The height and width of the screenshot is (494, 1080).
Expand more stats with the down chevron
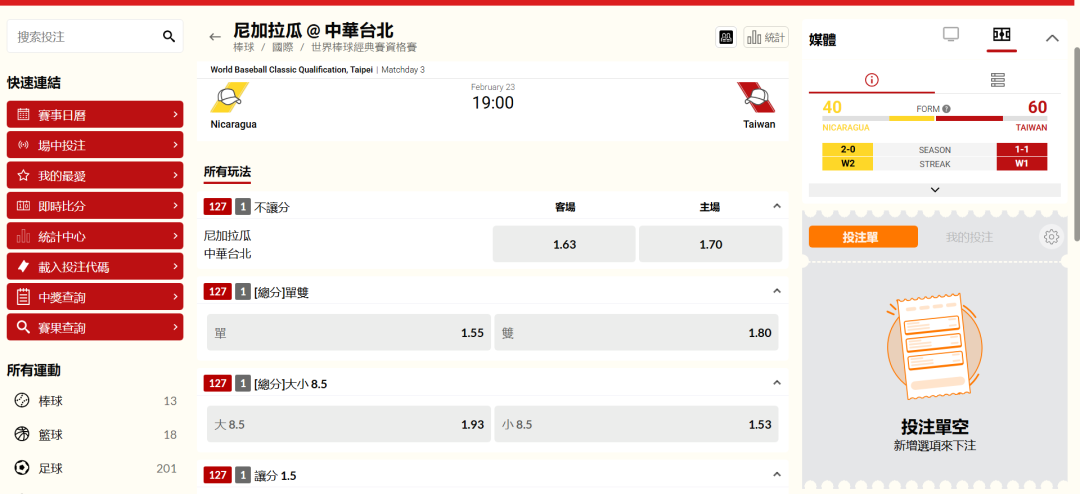click(x=935, y=189)
